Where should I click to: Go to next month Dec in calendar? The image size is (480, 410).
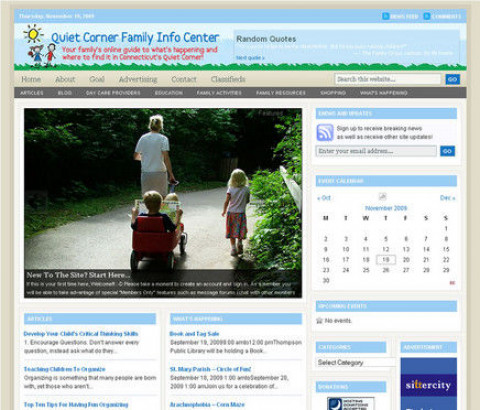[447, 198]
